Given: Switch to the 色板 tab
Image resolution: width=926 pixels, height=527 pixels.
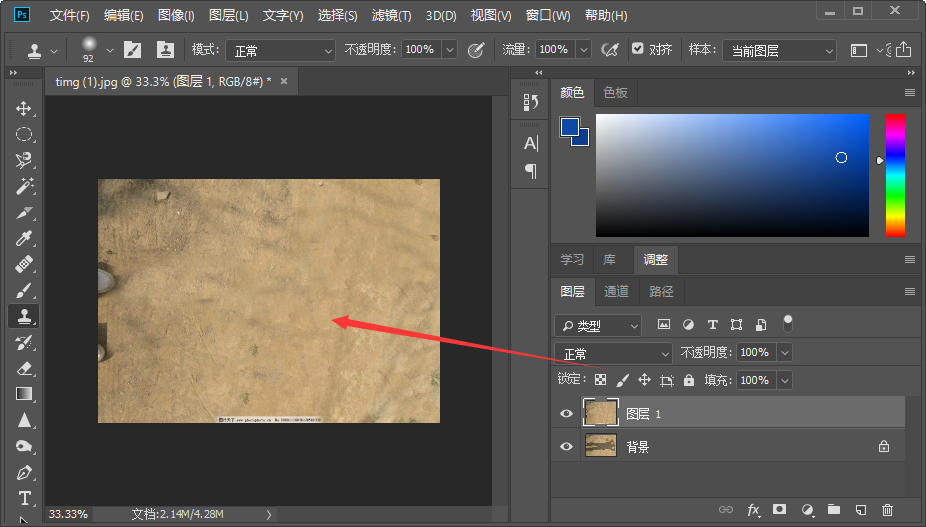Looking at the screenshot, I should pos(615,93).
